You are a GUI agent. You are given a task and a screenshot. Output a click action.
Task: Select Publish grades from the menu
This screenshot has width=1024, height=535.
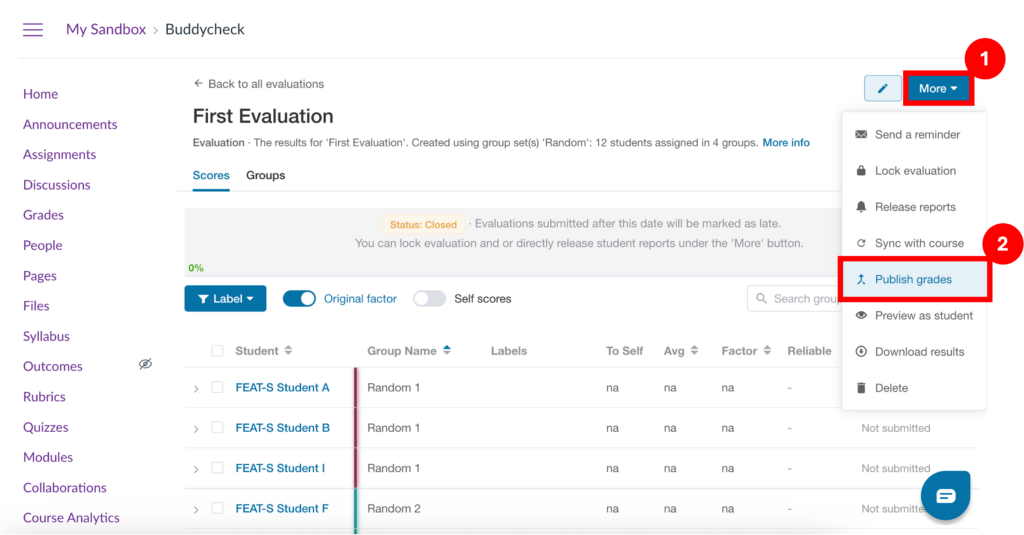(x=913, y=279)
